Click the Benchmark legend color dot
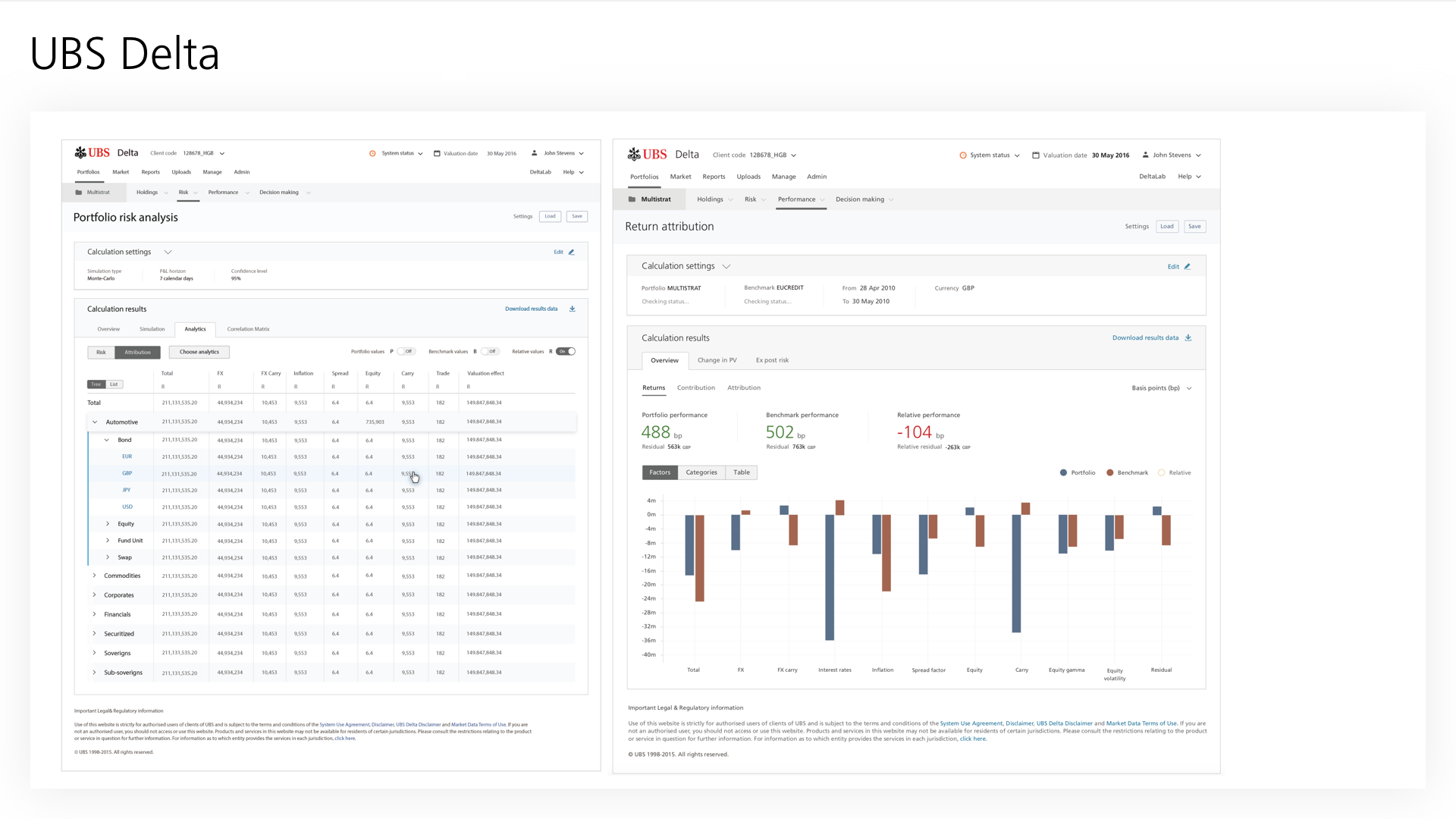1456x819 pixels. point(1109,472)
